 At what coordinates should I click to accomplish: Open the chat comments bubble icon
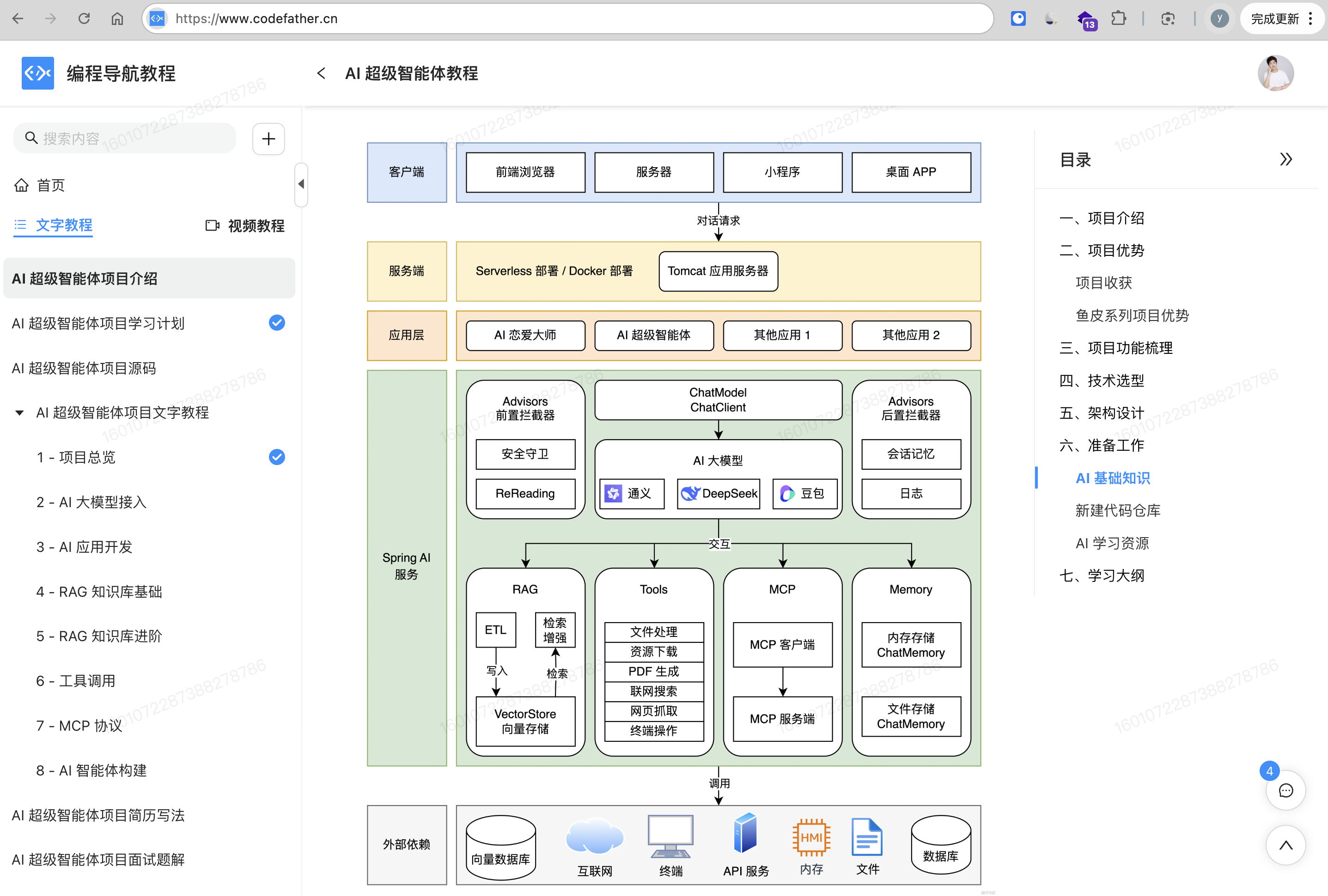point(1285,790)
